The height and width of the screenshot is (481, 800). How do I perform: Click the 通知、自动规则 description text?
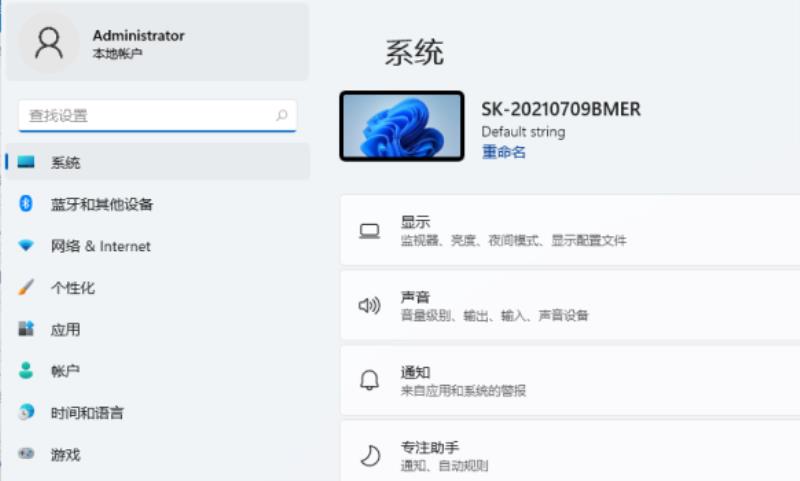pyautogui.click(x=444, y=466)
